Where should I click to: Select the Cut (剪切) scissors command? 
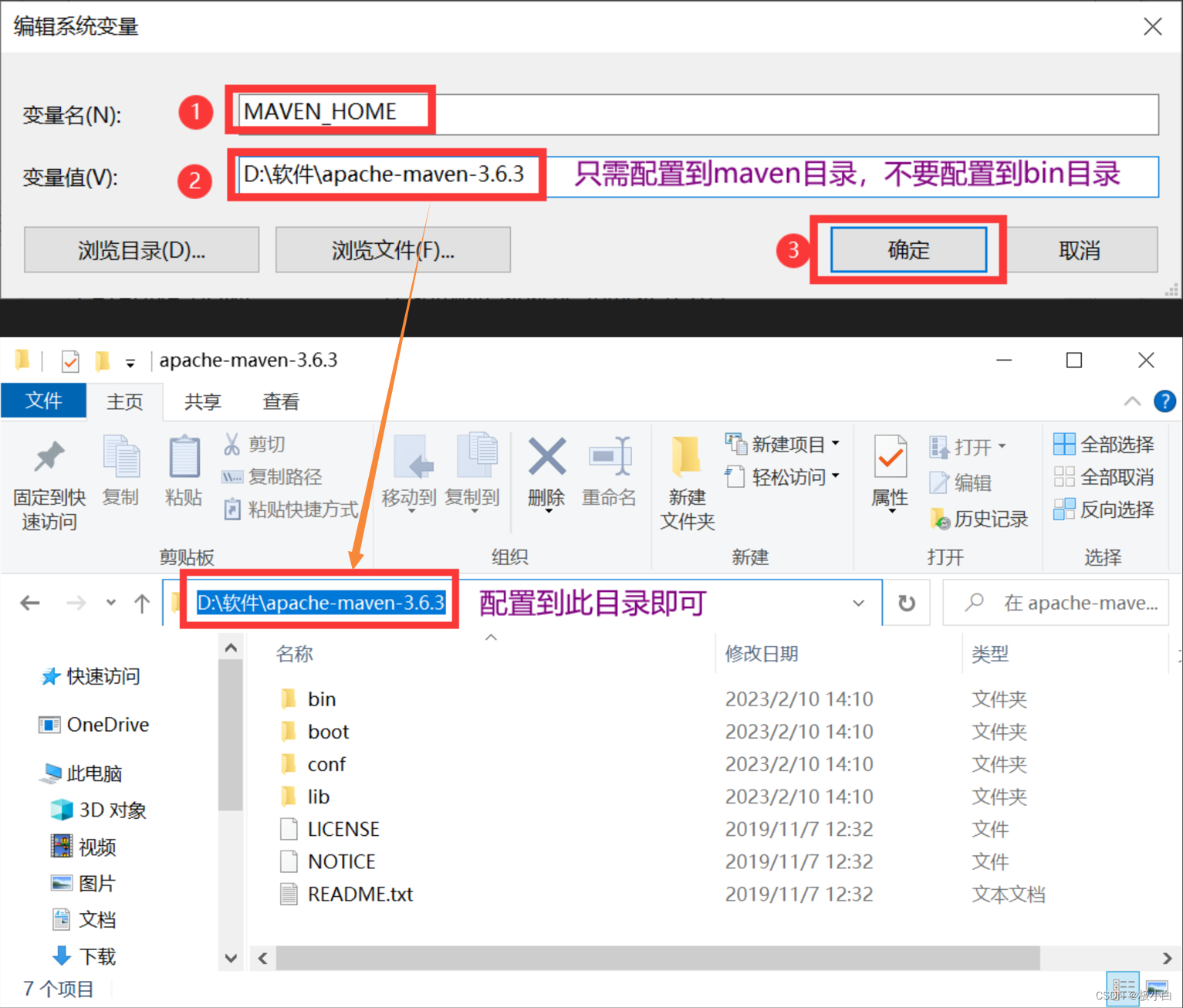click(x=255, y=444)
